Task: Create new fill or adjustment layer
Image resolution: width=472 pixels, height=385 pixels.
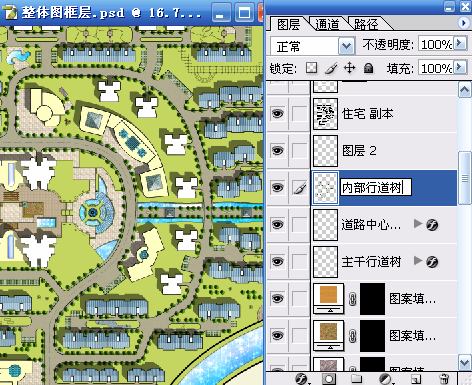Action: tap(385, 379)
